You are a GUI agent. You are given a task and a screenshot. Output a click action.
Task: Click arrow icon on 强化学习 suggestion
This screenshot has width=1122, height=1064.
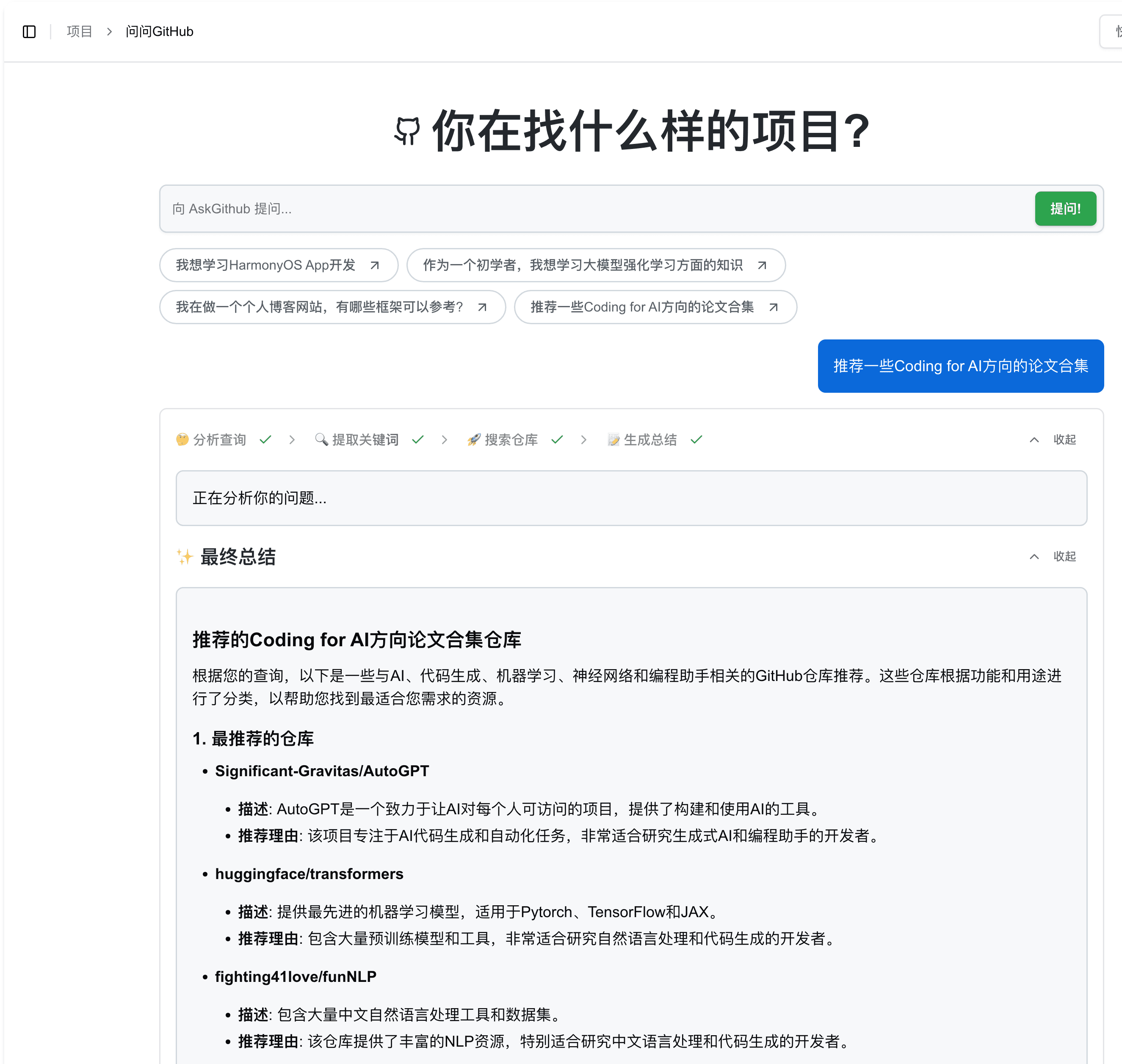762,265
